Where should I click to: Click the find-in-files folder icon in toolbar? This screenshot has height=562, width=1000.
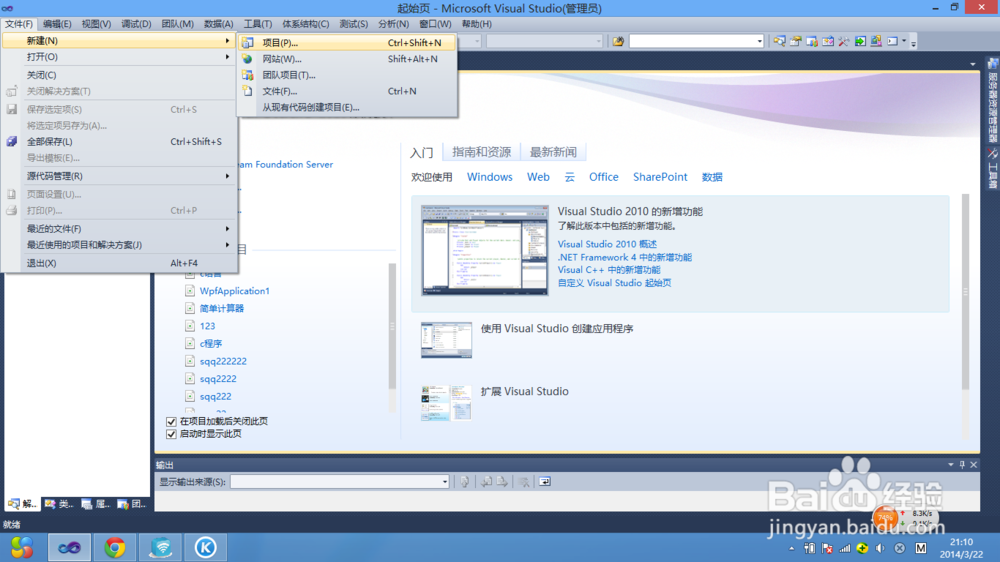click(618, 41)
